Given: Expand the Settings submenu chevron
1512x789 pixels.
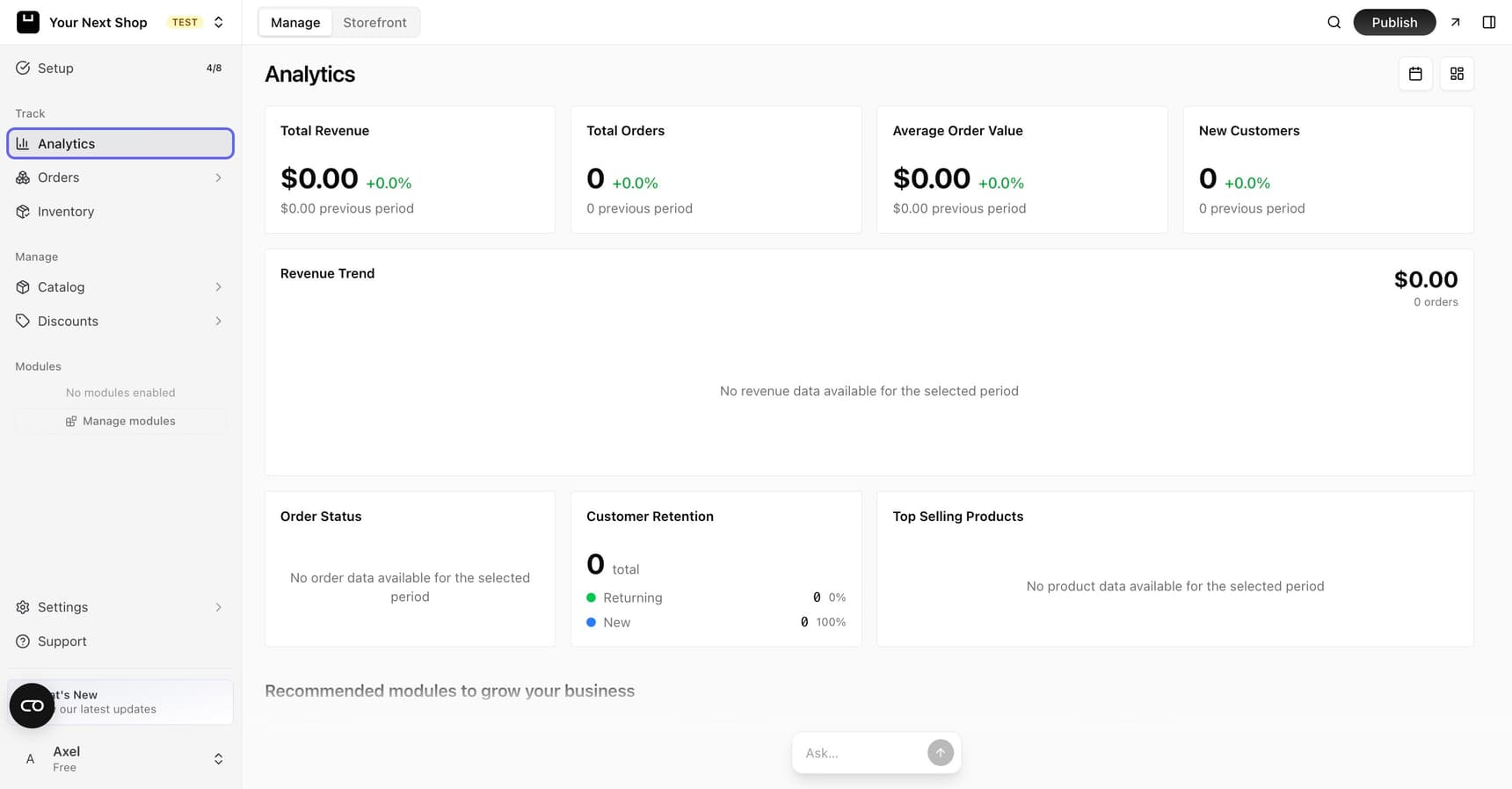Looking at the screenshot, I should pos(218,607).
